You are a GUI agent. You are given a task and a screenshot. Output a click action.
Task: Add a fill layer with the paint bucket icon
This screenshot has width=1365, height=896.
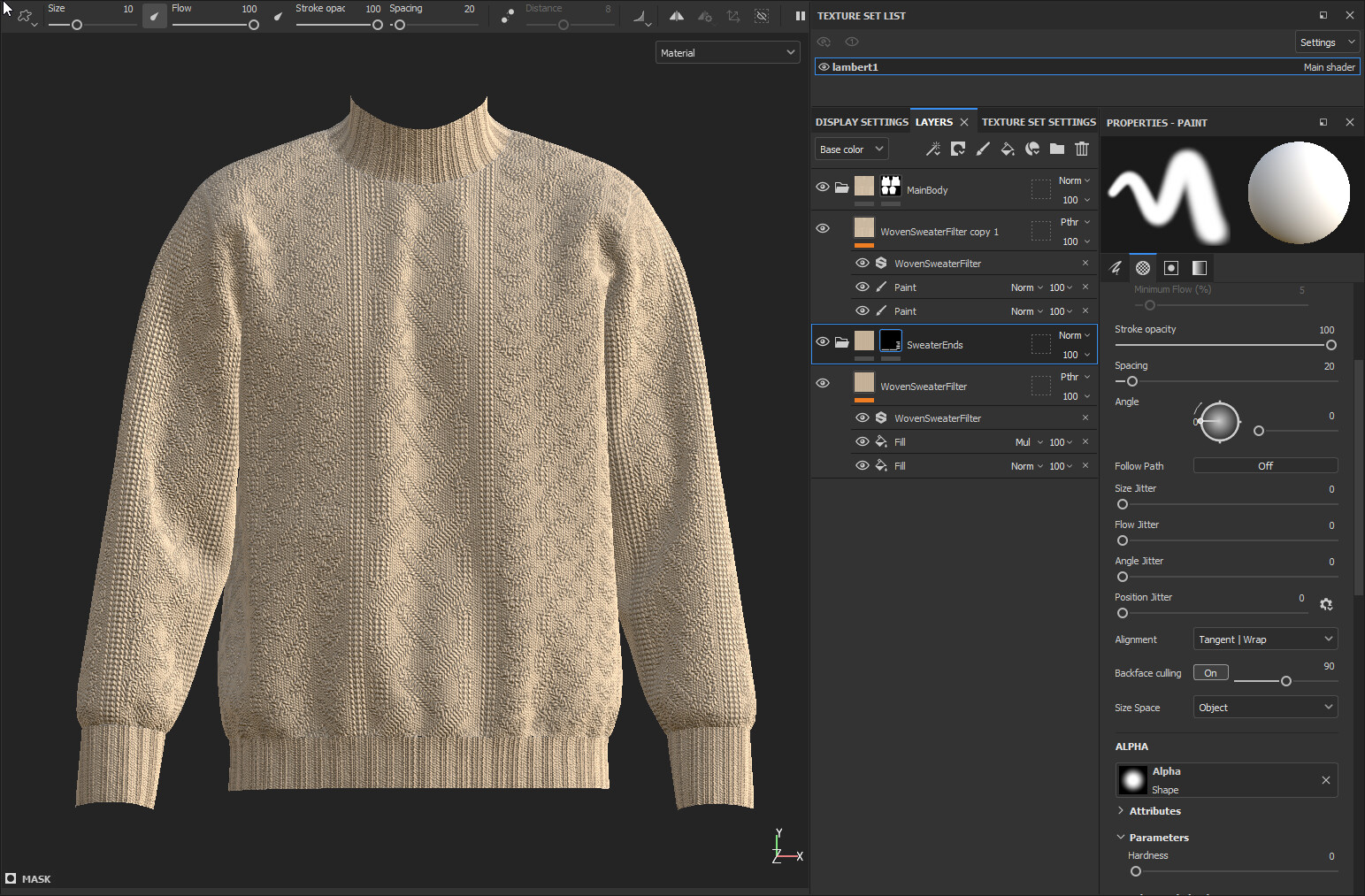point(1008,149)
